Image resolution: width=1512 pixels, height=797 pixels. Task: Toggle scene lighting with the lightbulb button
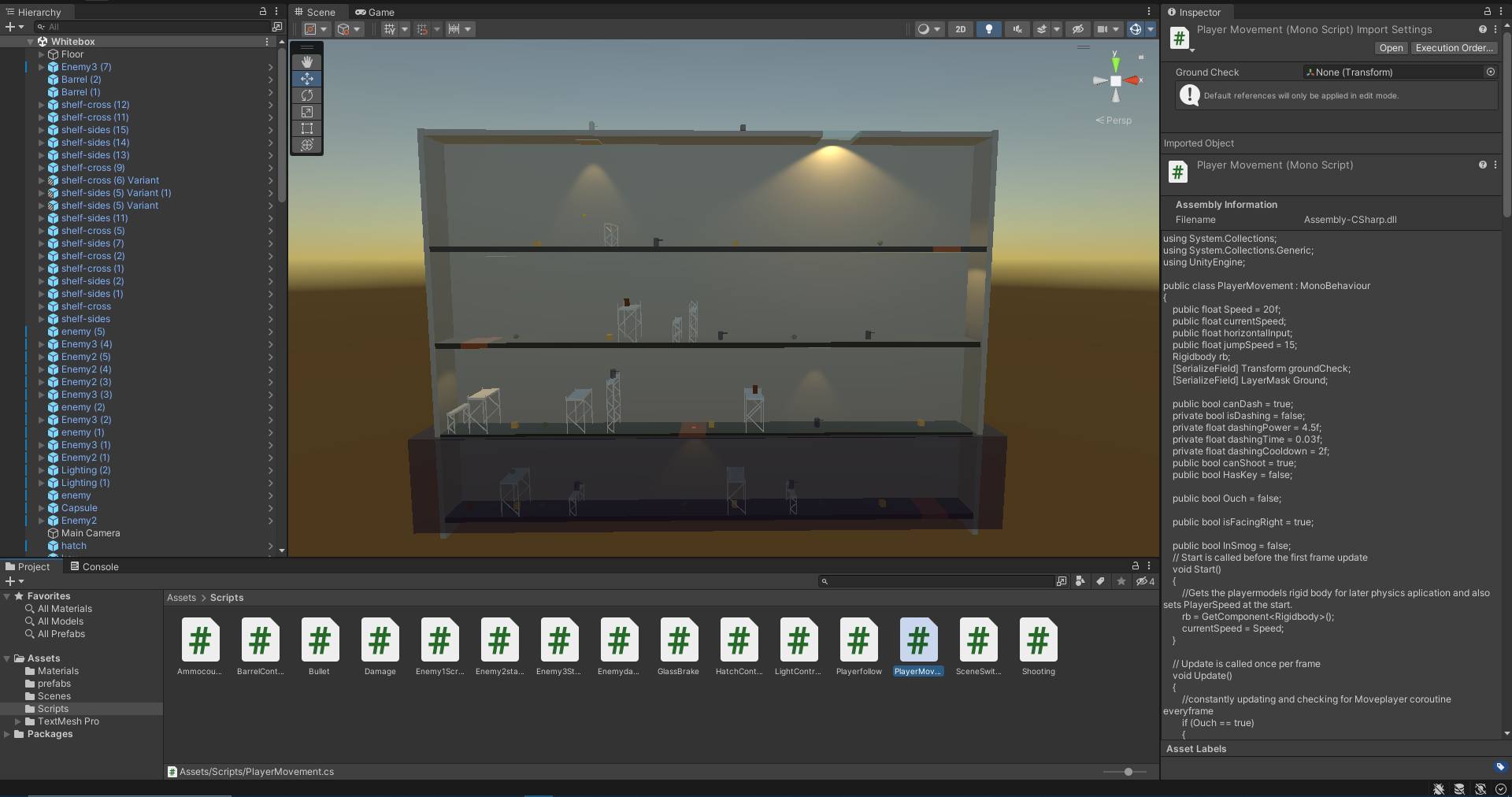tap(988, 29)
